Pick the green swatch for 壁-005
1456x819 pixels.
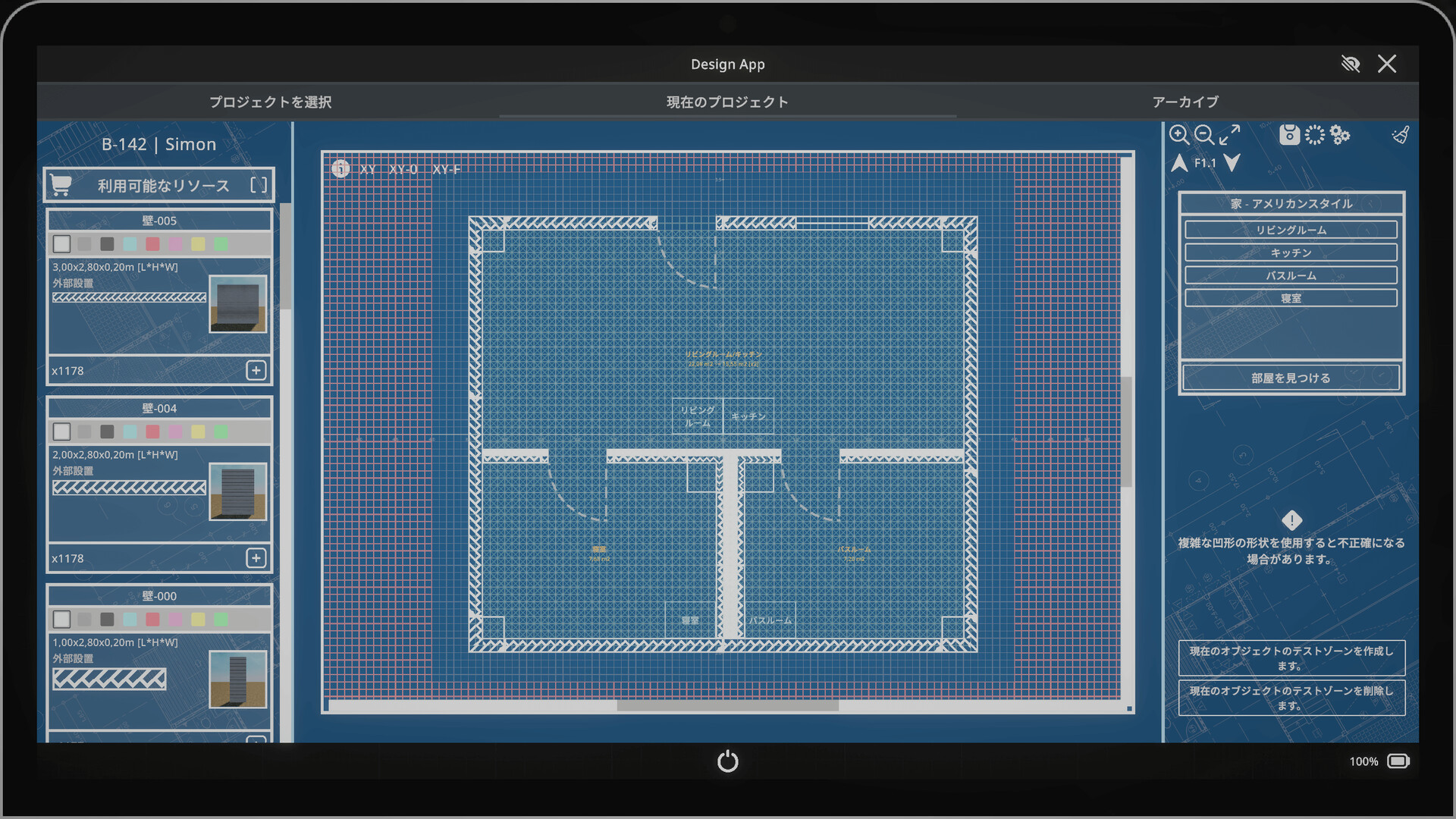click(x=221, y=243)
